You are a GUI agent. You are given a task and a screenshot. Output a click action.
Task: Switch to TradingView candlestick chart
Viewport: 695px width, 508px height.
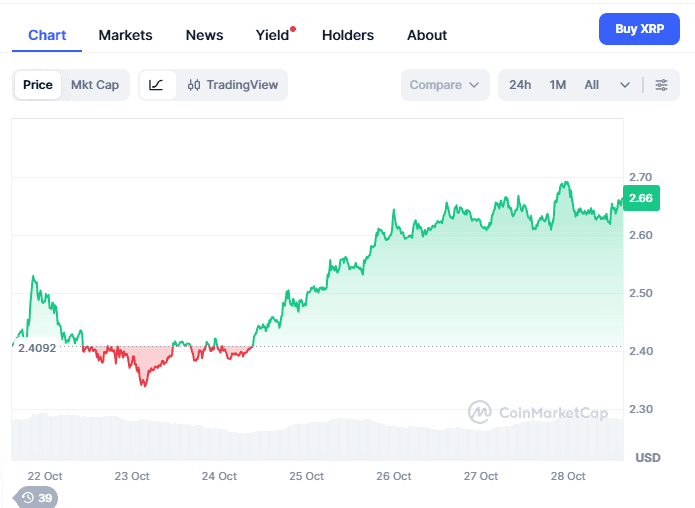(x=233, y=85)
